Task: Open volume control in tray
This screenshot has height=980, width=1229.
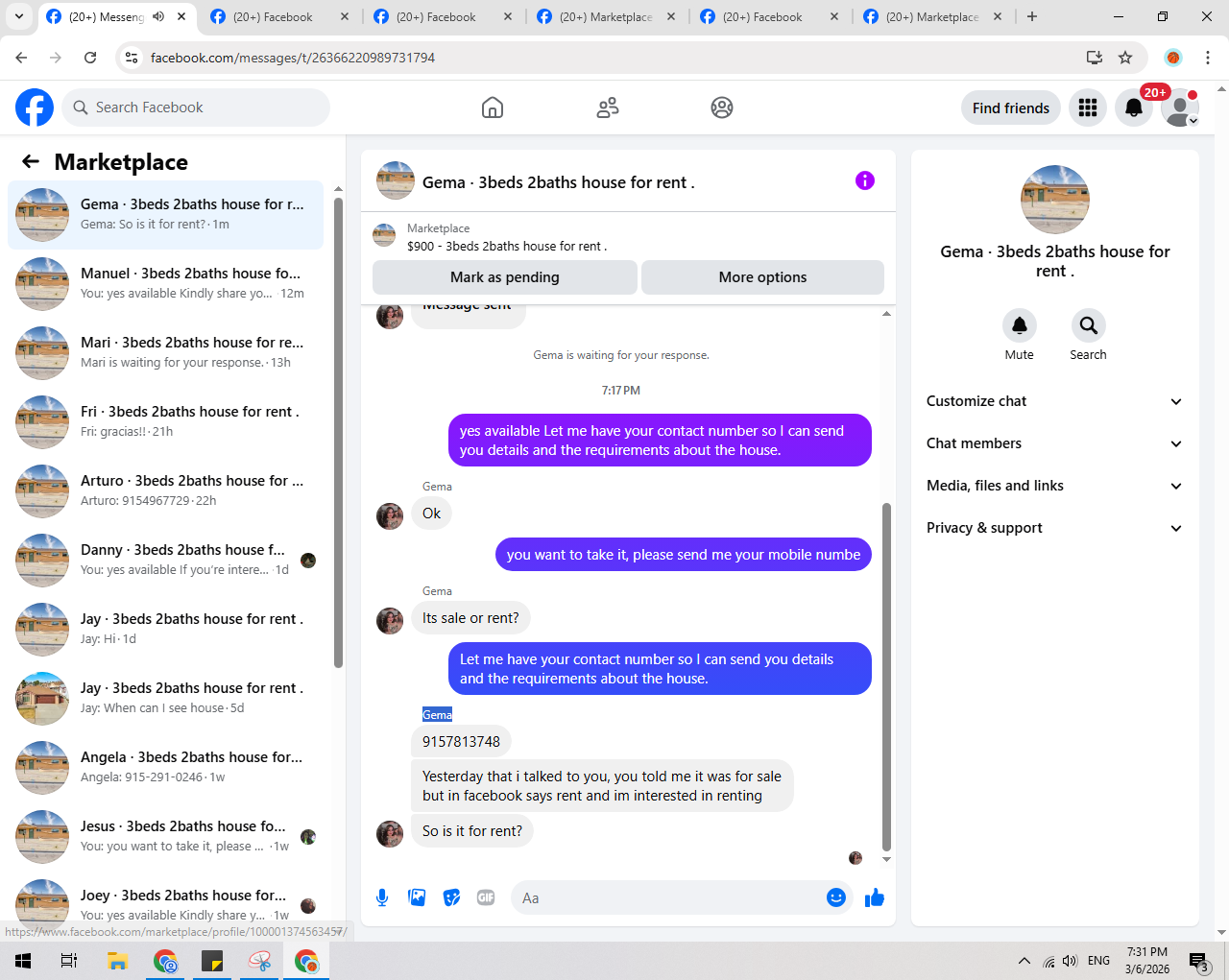Action: pos(1071,961)
